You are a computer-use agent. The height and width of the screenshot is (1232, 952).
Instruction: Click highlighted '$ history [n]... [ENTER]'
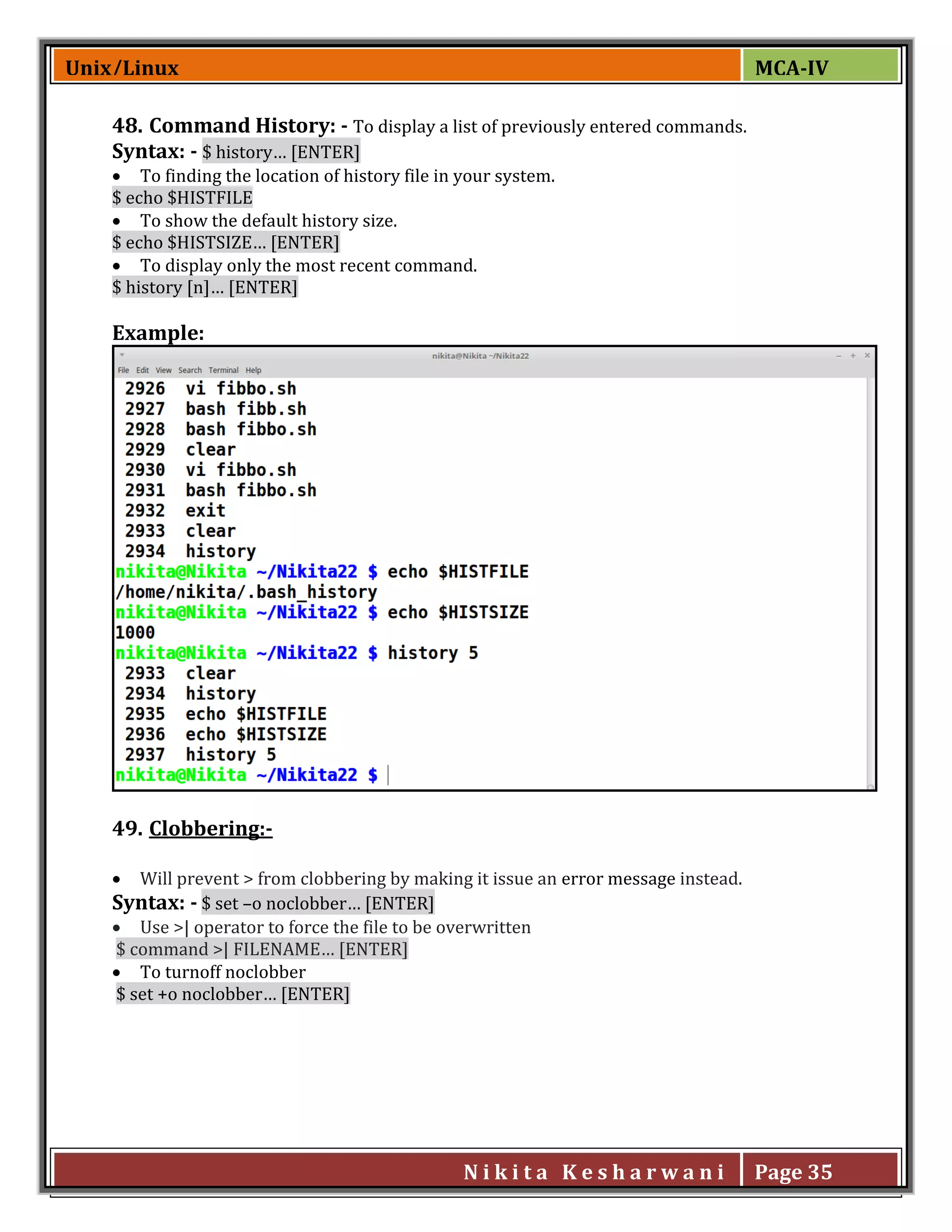point(205,287)
